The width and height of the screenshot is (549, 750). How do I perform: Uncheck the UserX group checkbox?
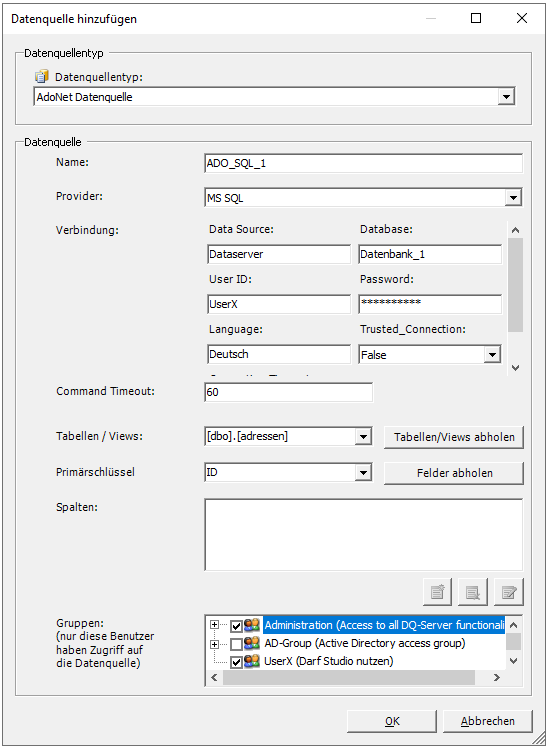pos(236,662)
